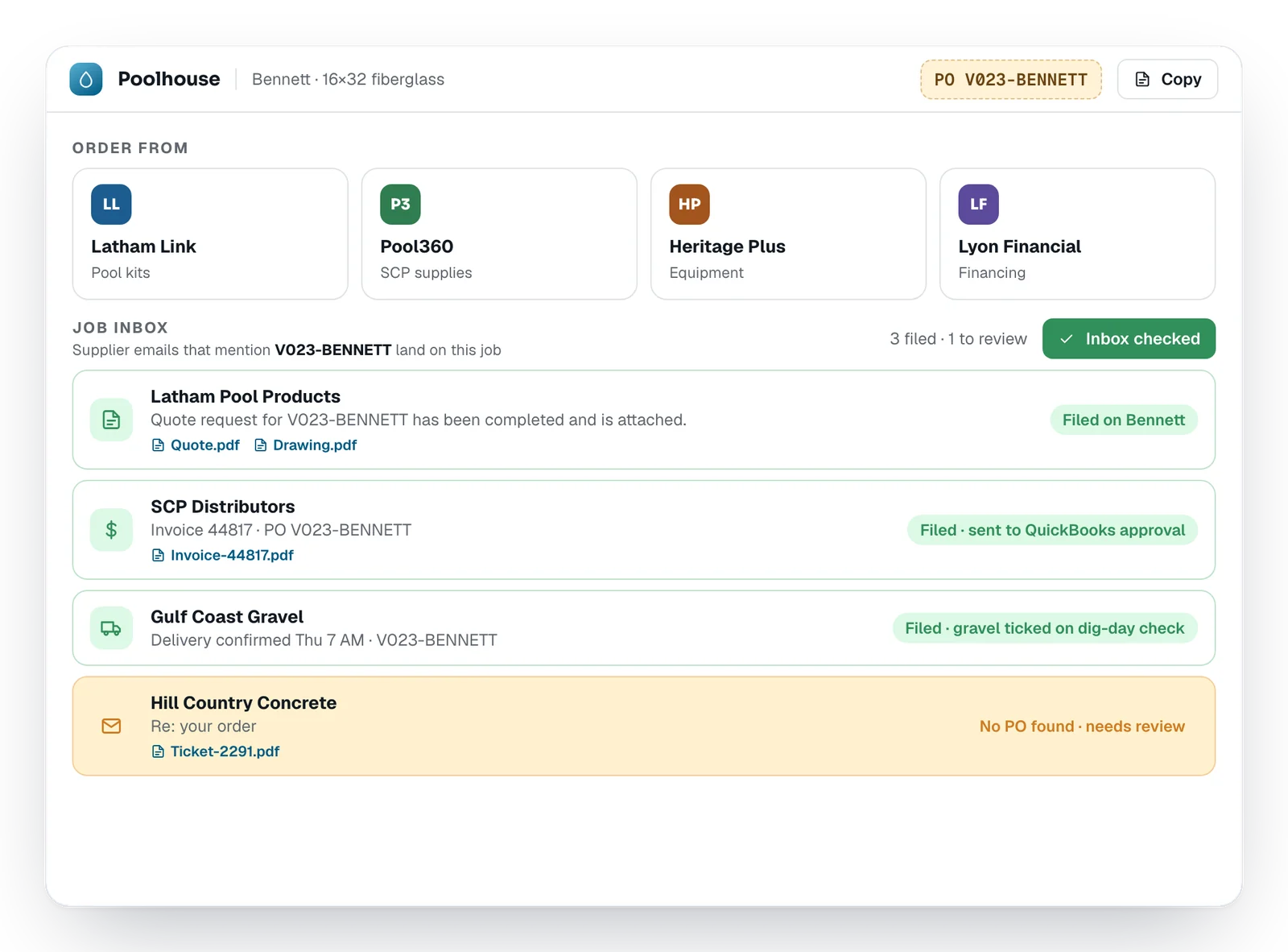Open the Ticket-2291.pdf attachment
Viewport: 1288px width, 952px height.
pyautogui.click(x=216, y=751)
